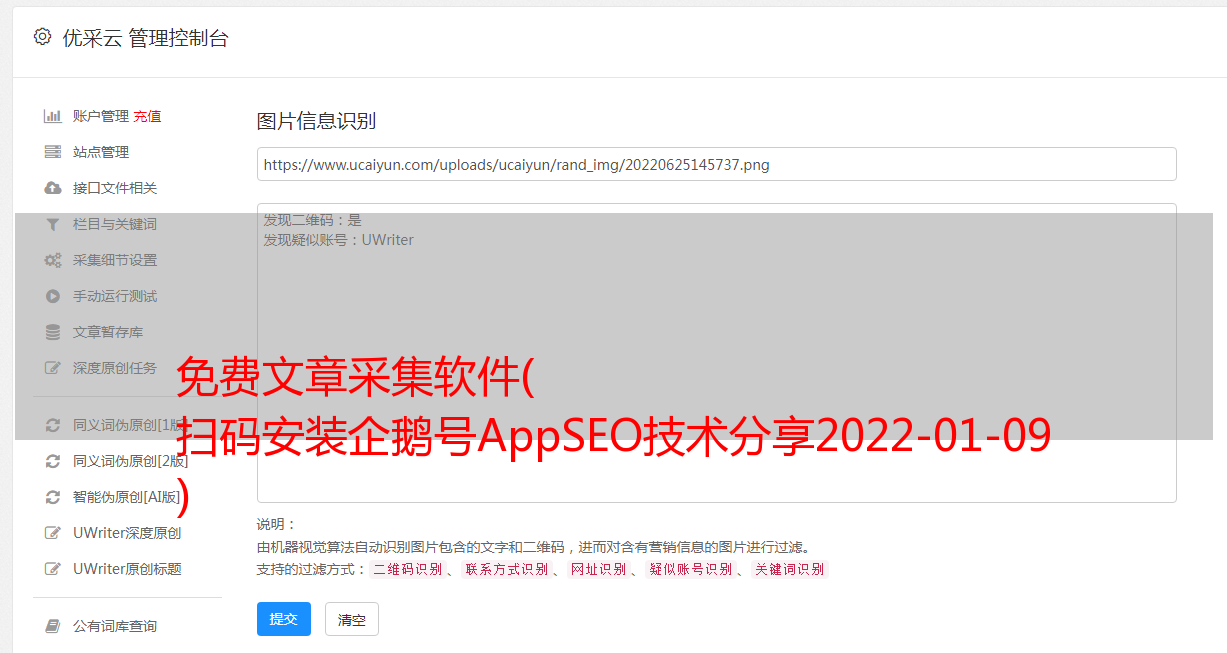The image size is (1227, 653).
Task: Select 智能伪原创[AI版]
Action: [x=127, y=497]
